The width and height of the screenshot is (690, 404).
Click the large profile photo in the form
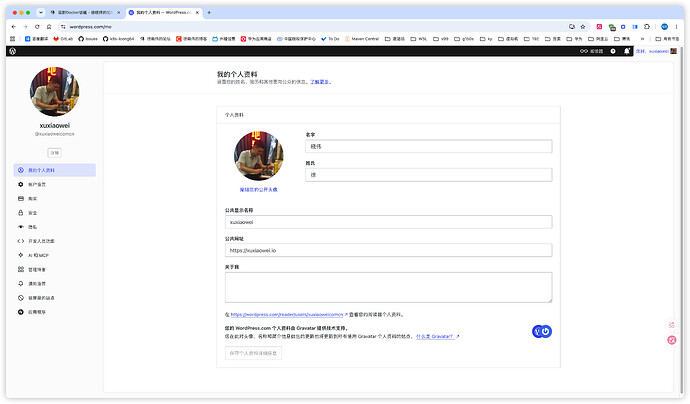pos(258,156)
